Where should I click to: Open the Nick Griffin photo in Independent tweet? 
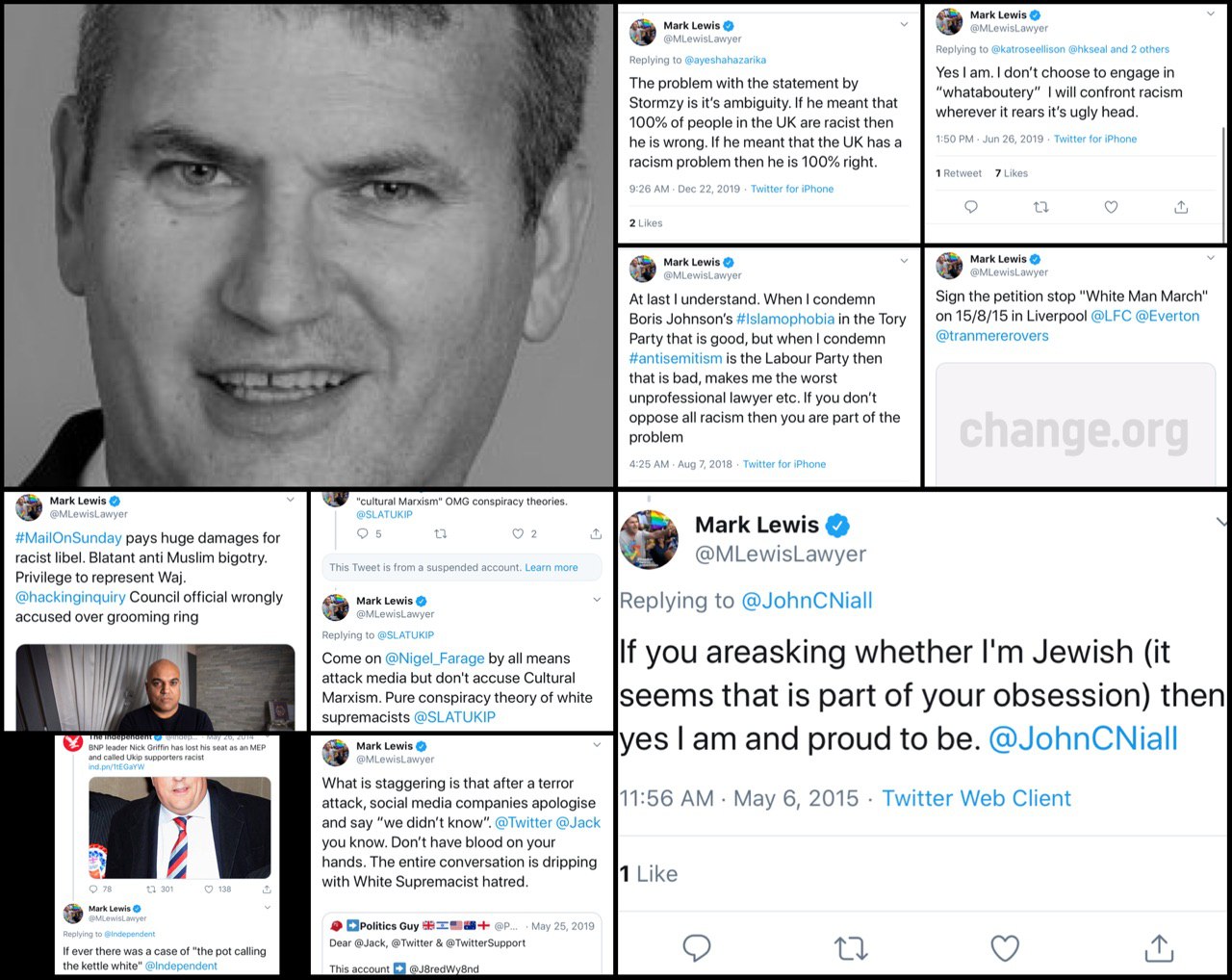[x=180, y=827]
